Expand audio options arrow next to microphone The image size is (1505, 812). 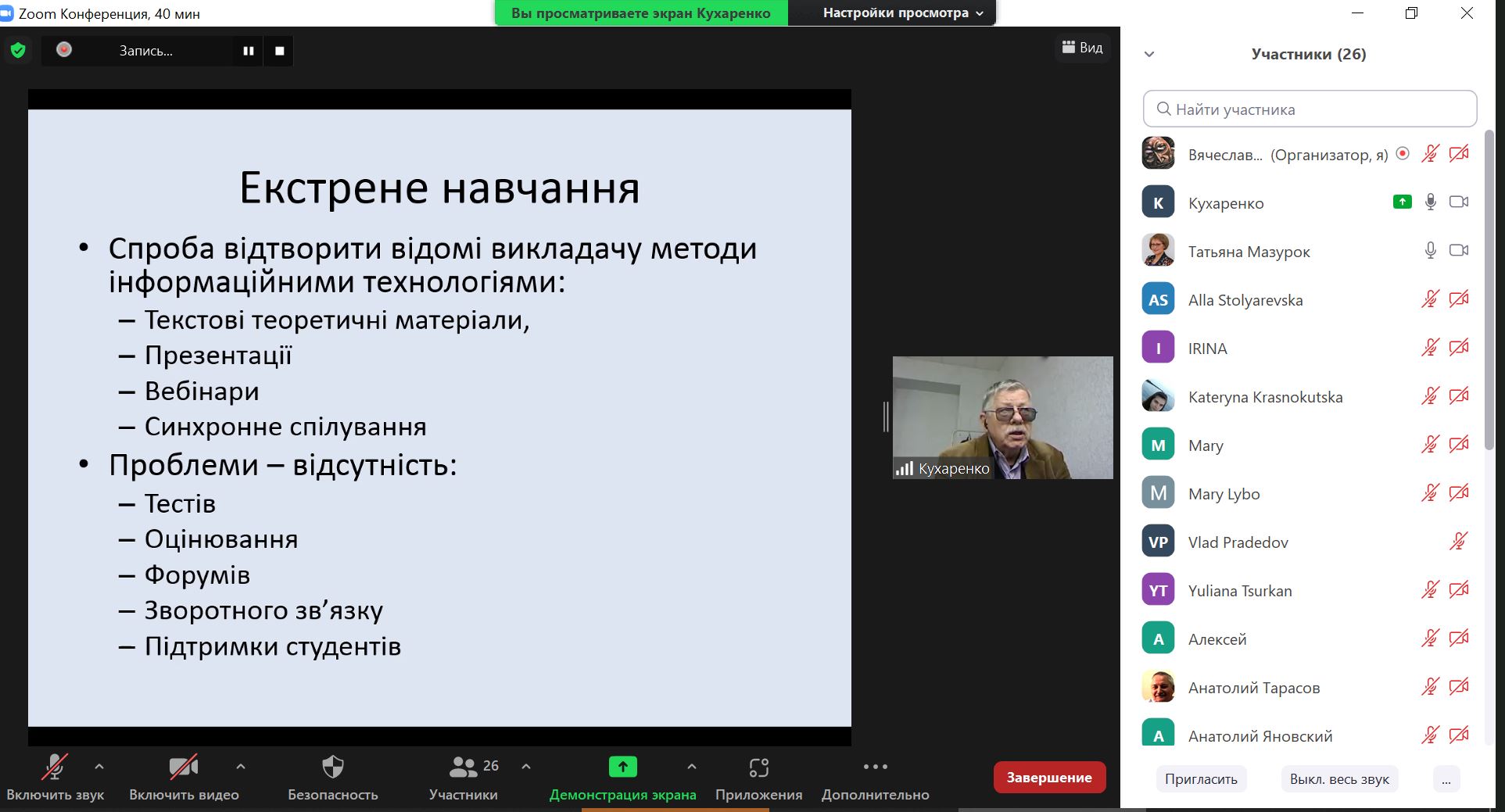(99, 767)
